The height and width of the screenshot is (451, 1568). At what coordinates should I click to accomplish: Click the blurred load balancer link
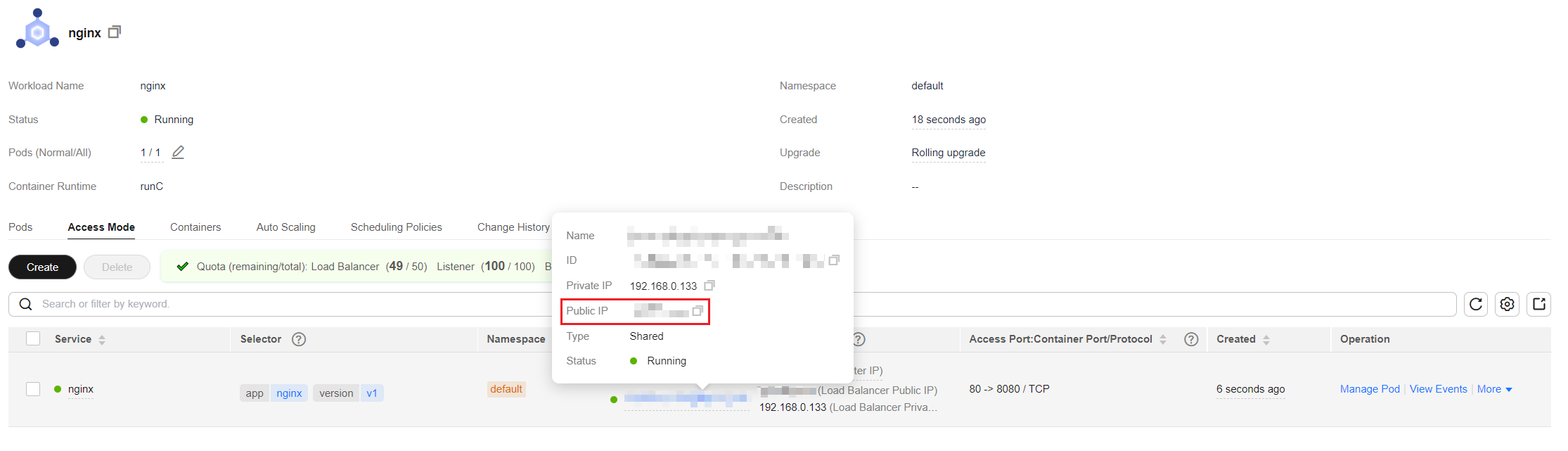(x=686, y=399)
